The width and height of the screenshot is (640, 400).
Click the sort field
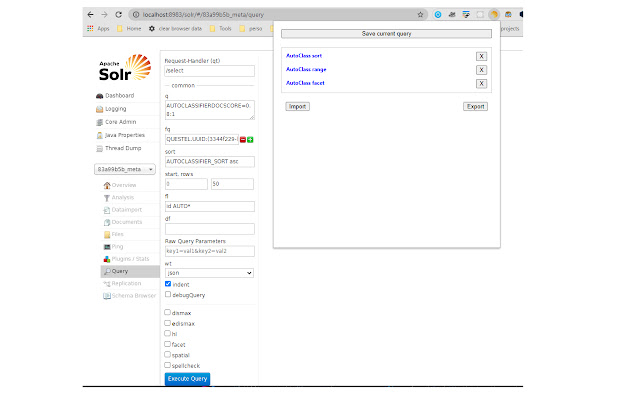[x=209, y=162]
